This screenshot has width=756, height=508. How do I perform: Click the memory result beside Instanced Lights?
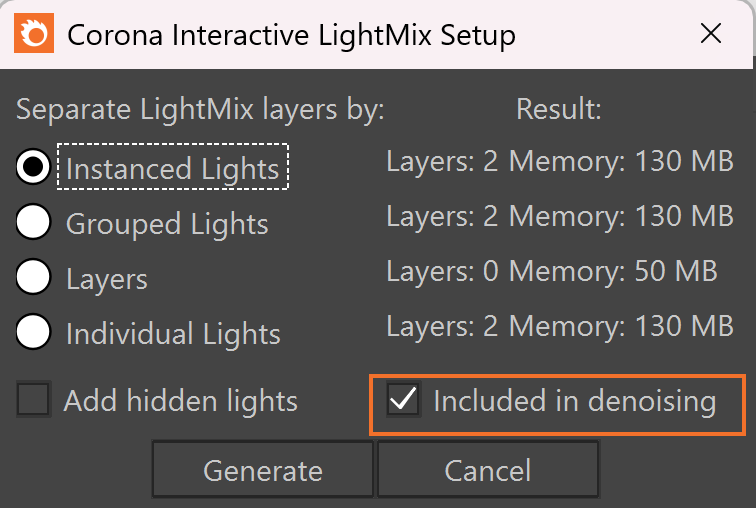[x=560, y=161]
